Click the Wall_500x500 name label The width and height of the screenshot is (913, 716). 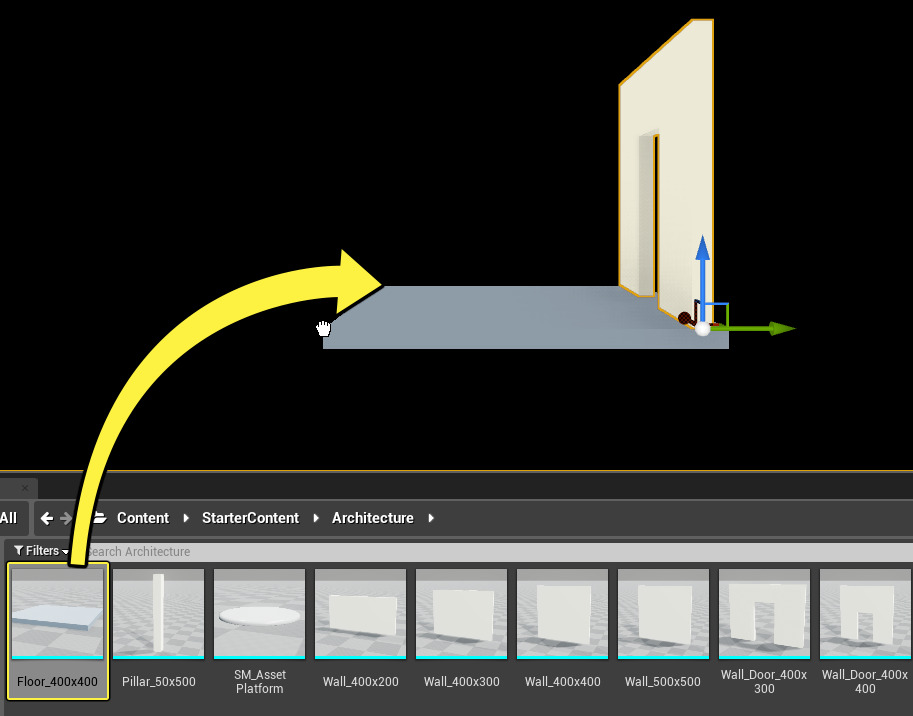663,682
